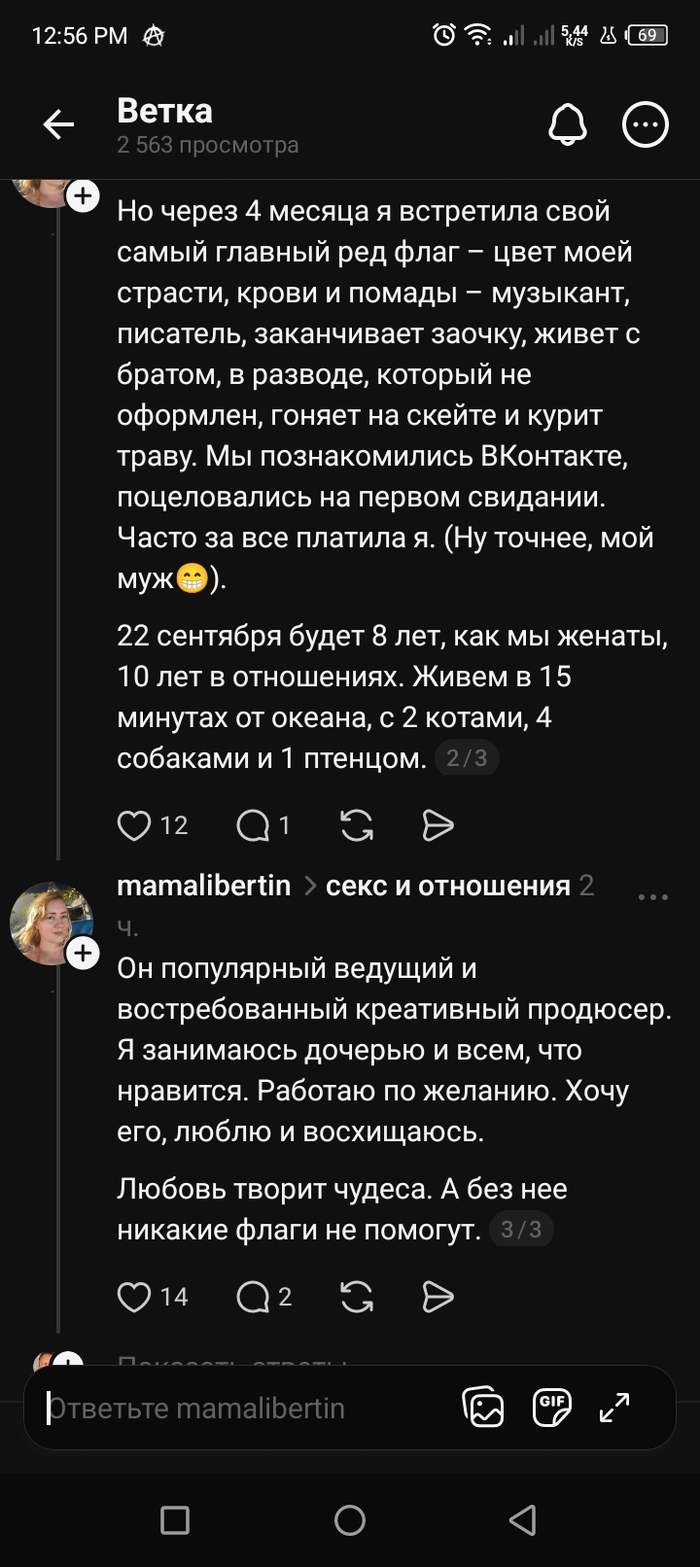
Task: Repost the 2/3 post
Action: (x=357, y=825)
